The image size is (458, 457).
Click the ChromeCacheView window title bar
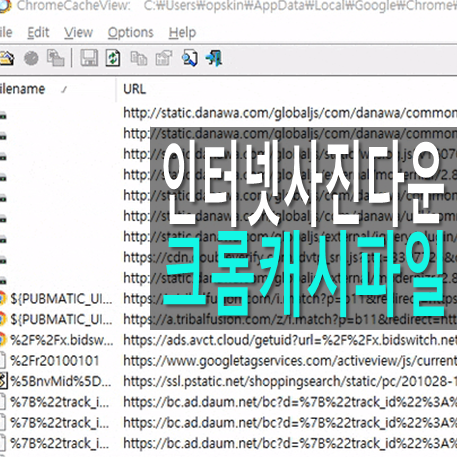tap(229, 6)
